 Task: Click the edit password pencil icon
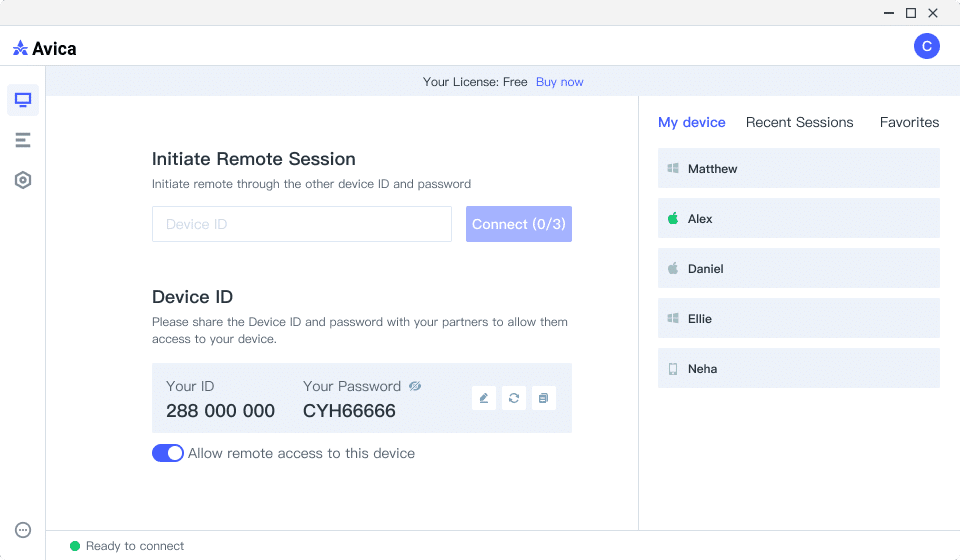click(484, 398)
